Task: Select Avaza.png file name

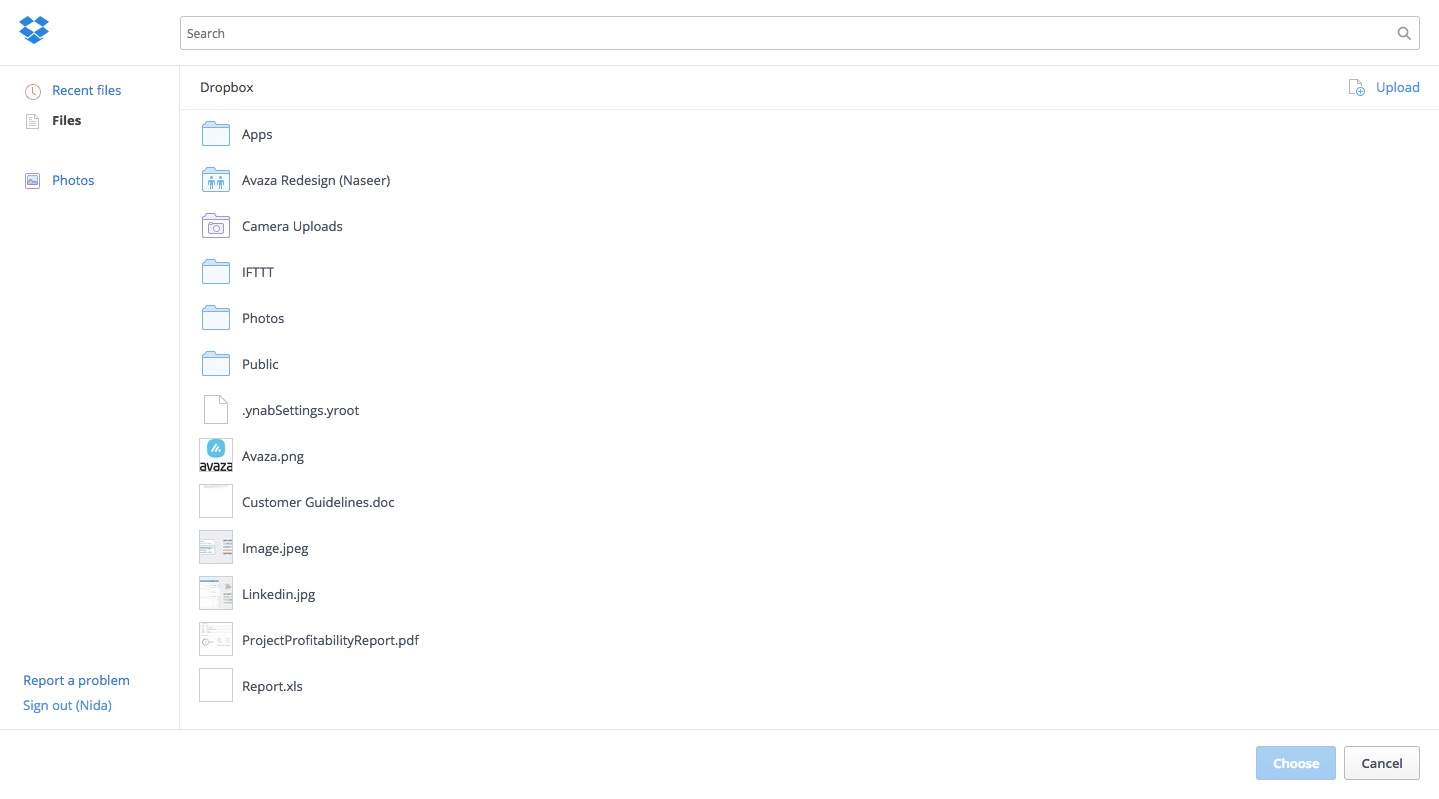Action: point(273,457)
